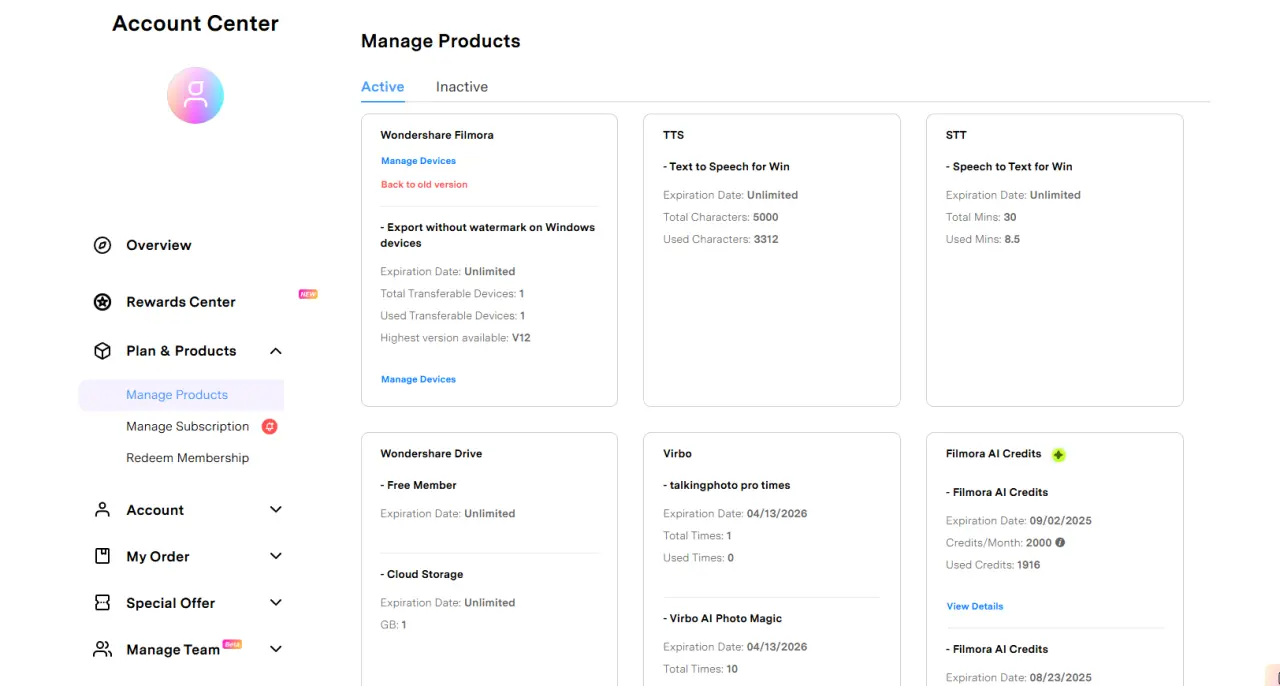This screenshot has width=1280, height=686.
Task: Expand the Account section chevron
Action: pyautogui.click(x=276, y=510)
